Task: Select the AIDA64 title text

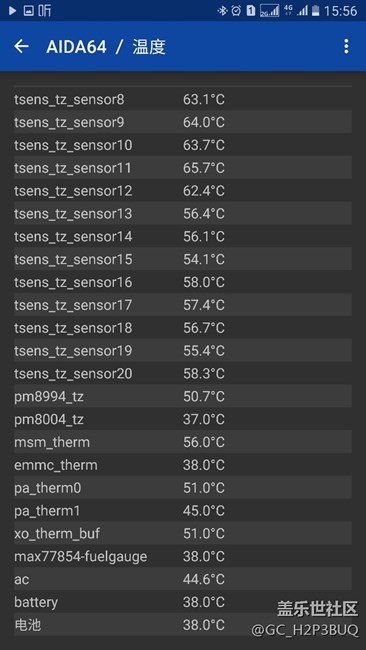Action: (76, 47)
